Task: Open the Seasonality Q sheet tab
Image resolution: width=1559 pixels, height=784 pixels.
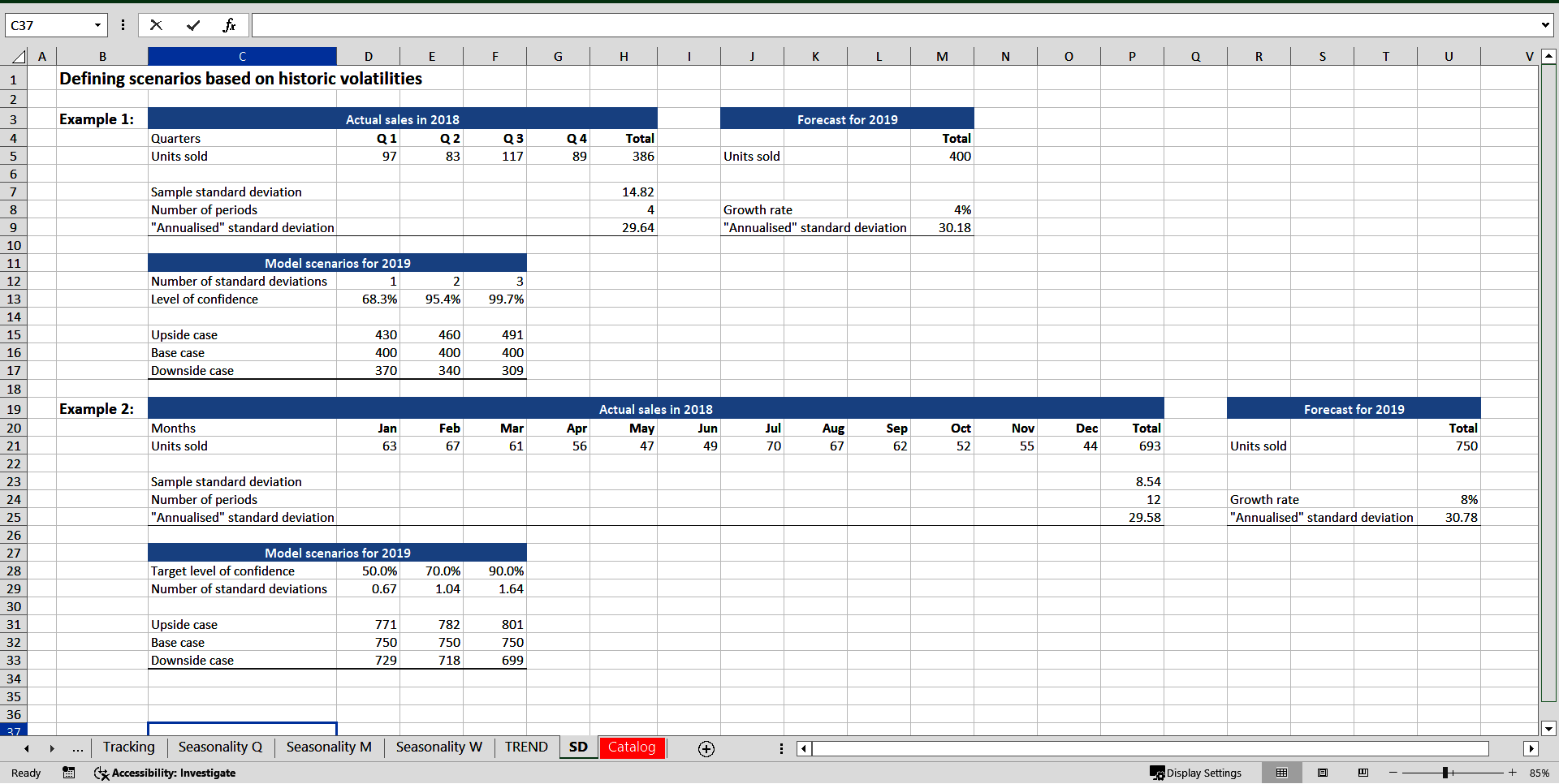Action: (220, 747)
